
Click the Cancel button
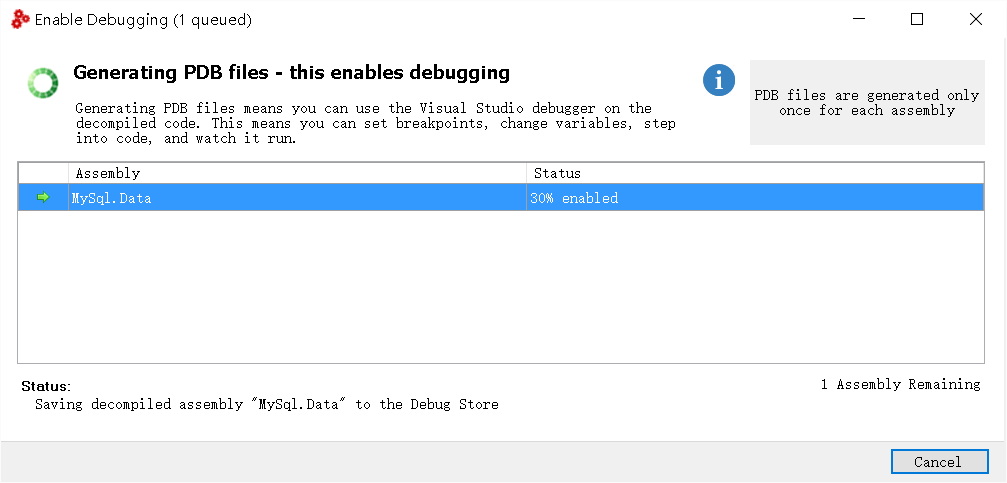click(x=939, y=462)
